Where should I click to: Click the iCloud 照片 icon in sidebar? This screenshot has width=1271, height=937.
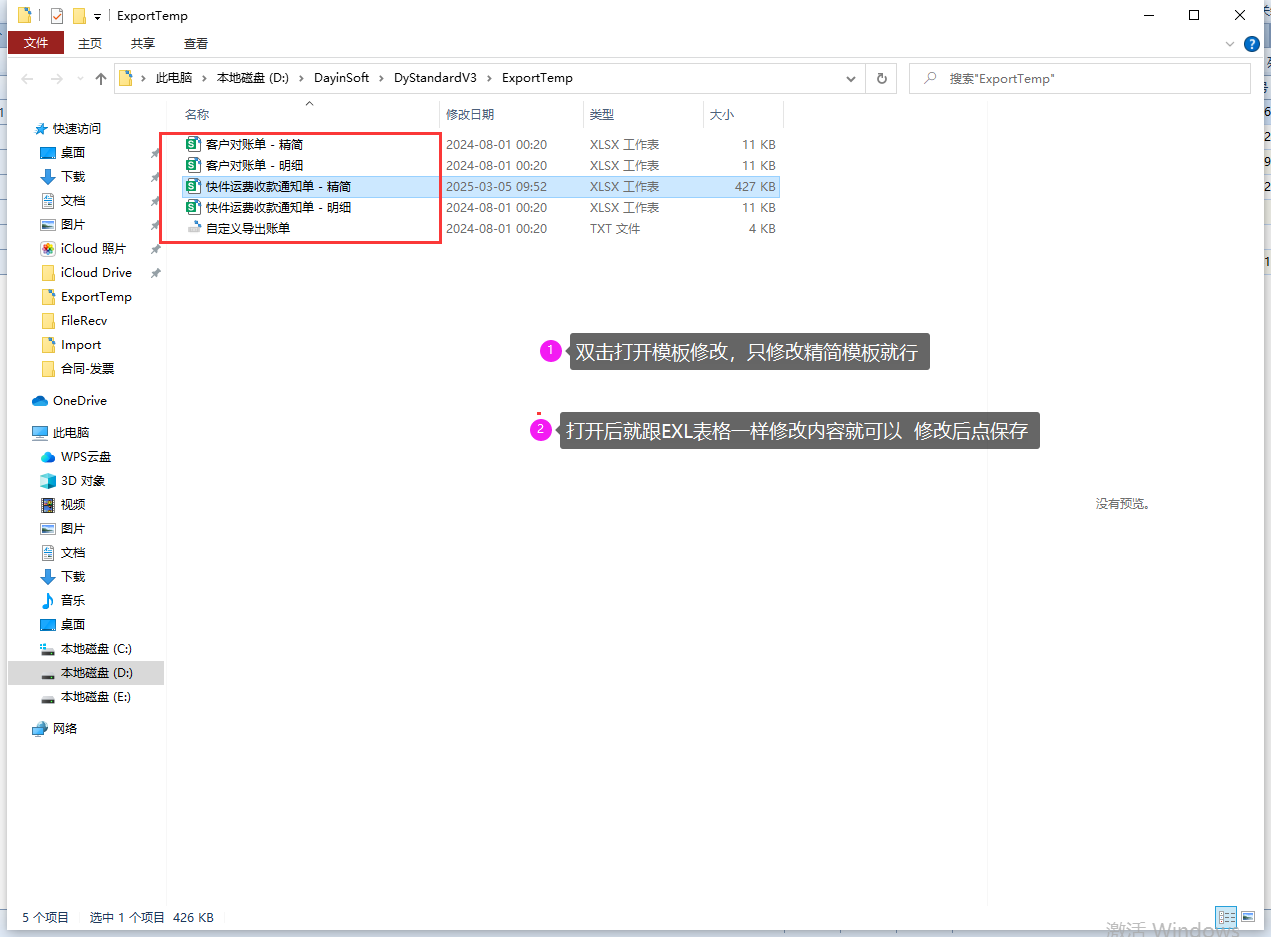[48, 249]
